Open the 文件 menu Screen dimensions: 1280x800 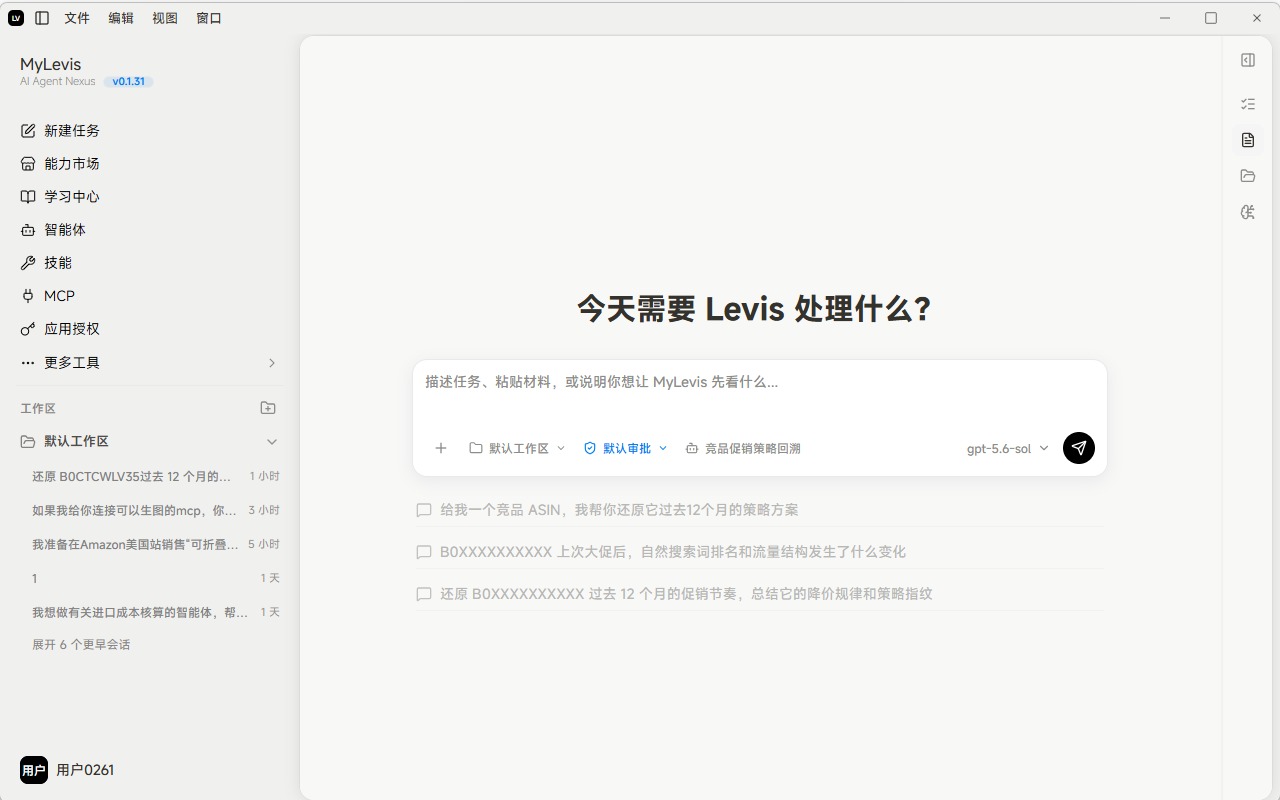click(x=77, y=18)
